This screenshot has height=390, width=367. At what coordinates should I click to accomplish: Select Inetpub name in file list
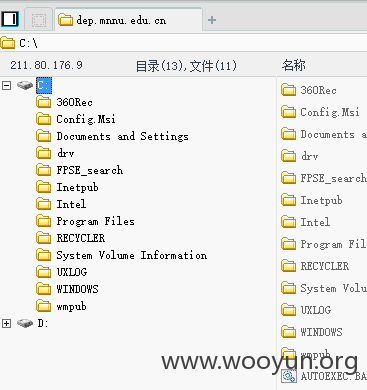[x=321, y=200]
